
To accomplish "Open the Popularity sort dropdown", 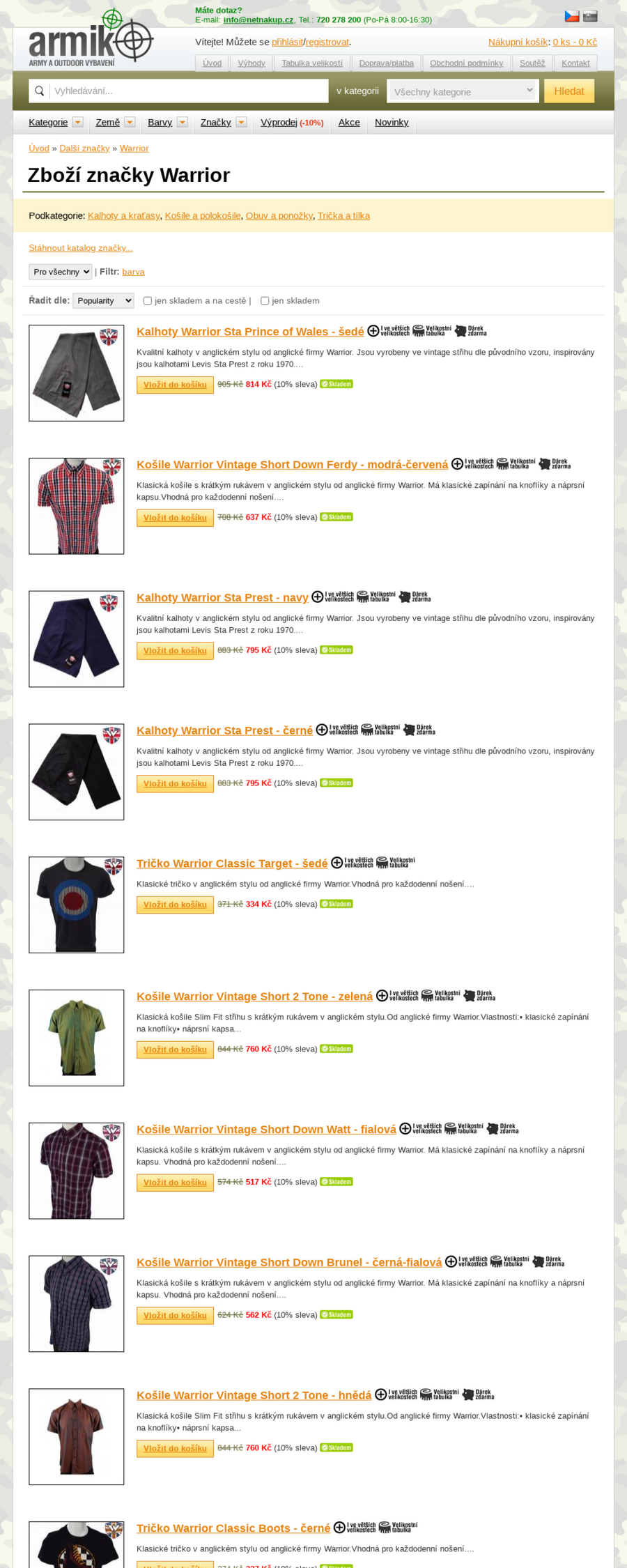I will 103,300.
